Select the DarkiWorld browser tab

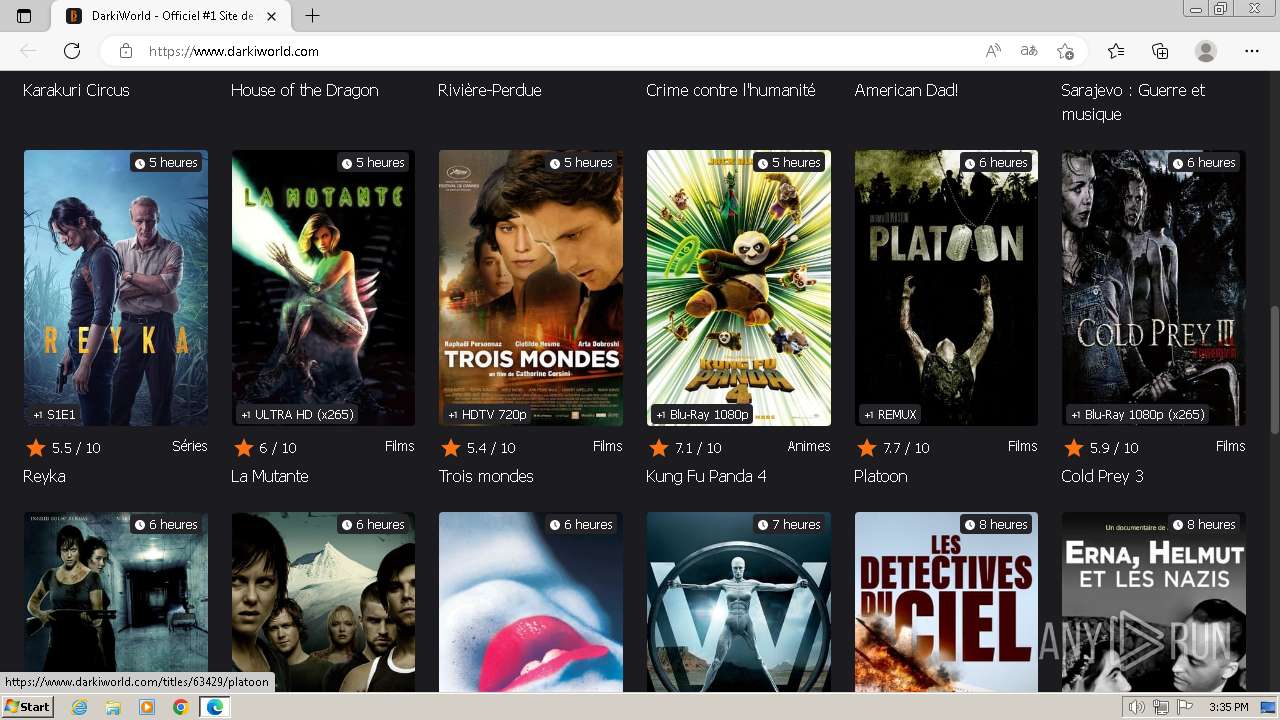[x=170, y=16]
